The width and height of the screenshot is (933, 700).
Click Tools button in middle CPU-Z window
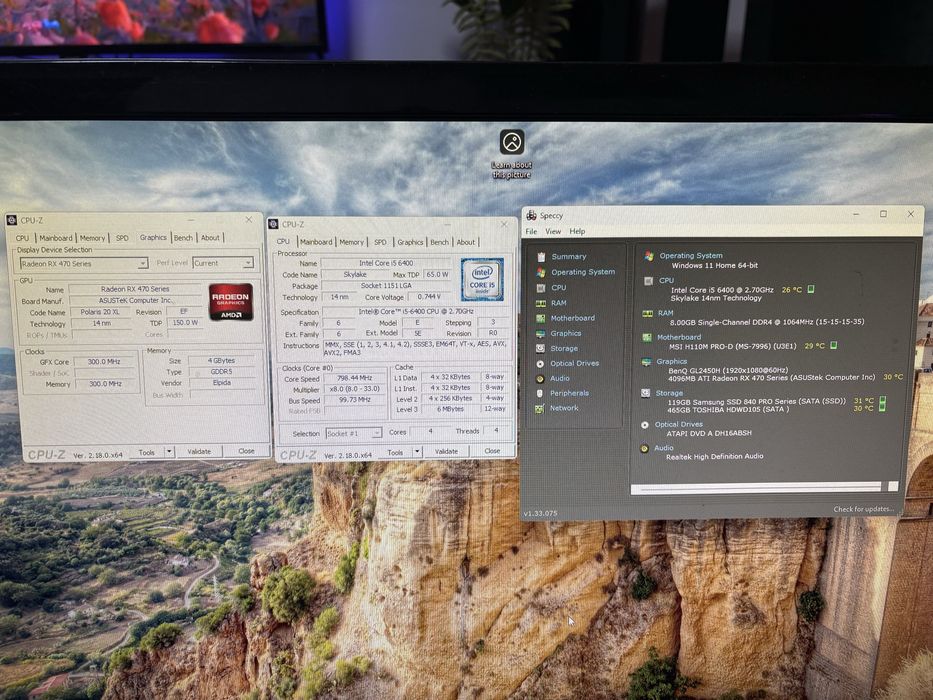[x=395, y=452]
